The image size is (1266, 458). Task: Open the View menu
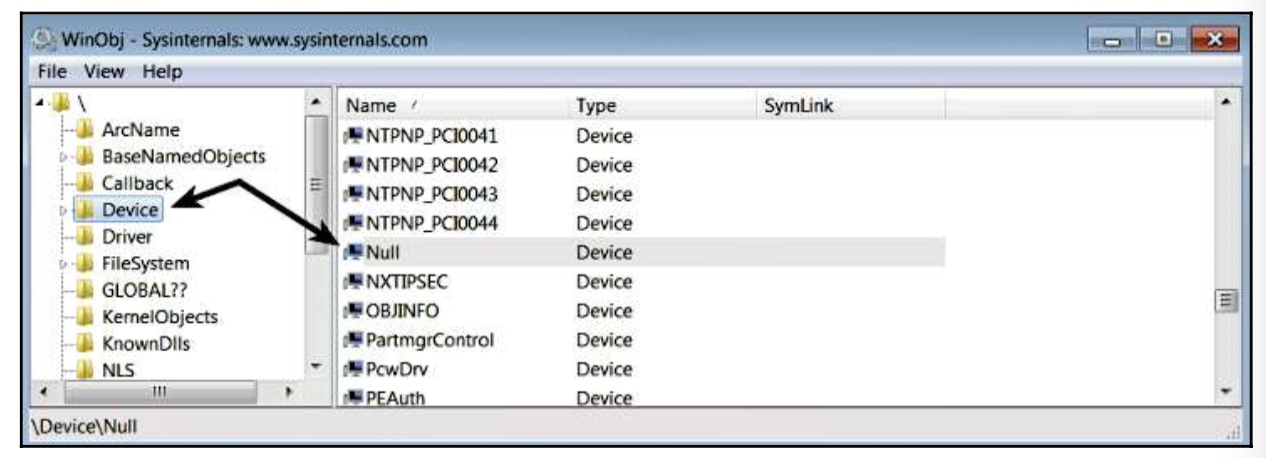(102, 72)
